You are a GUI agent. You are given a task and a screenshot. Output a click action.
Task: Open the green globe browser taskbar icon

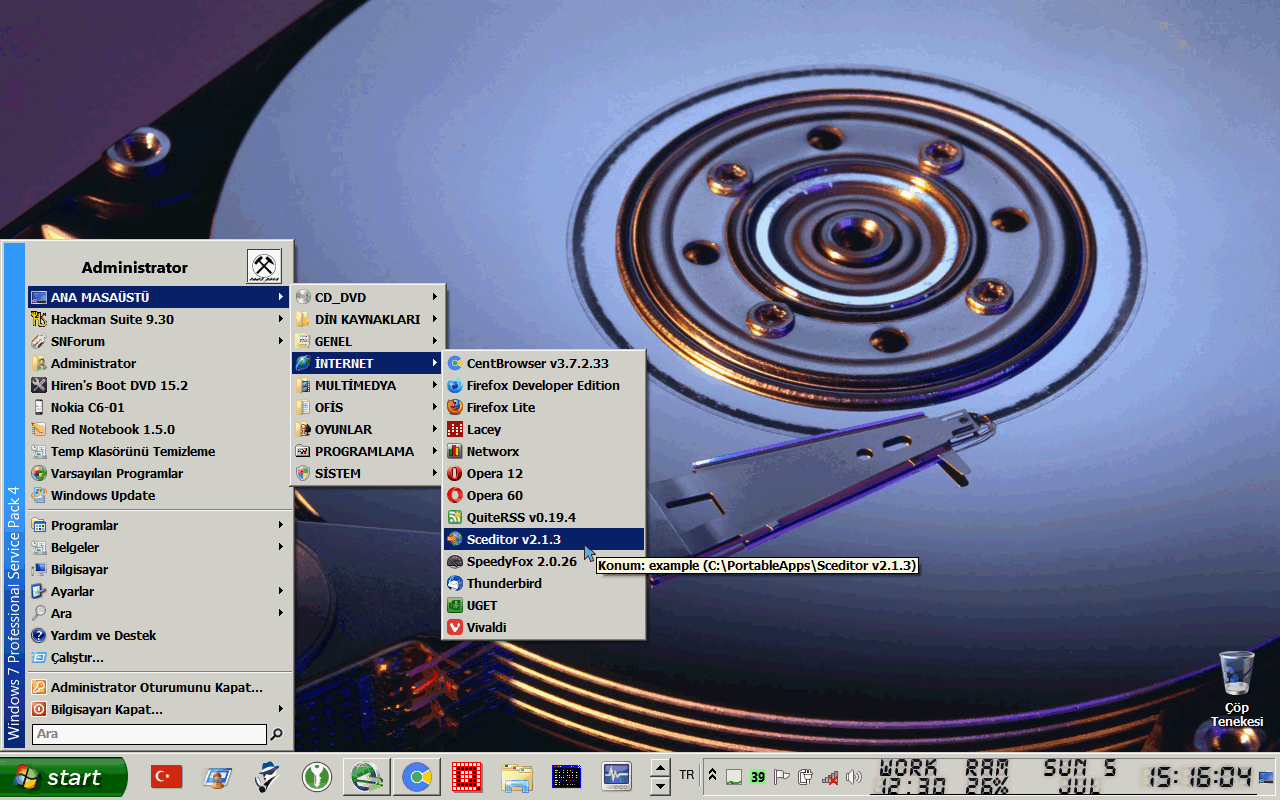pyautogui.click(x=366, y=776)
